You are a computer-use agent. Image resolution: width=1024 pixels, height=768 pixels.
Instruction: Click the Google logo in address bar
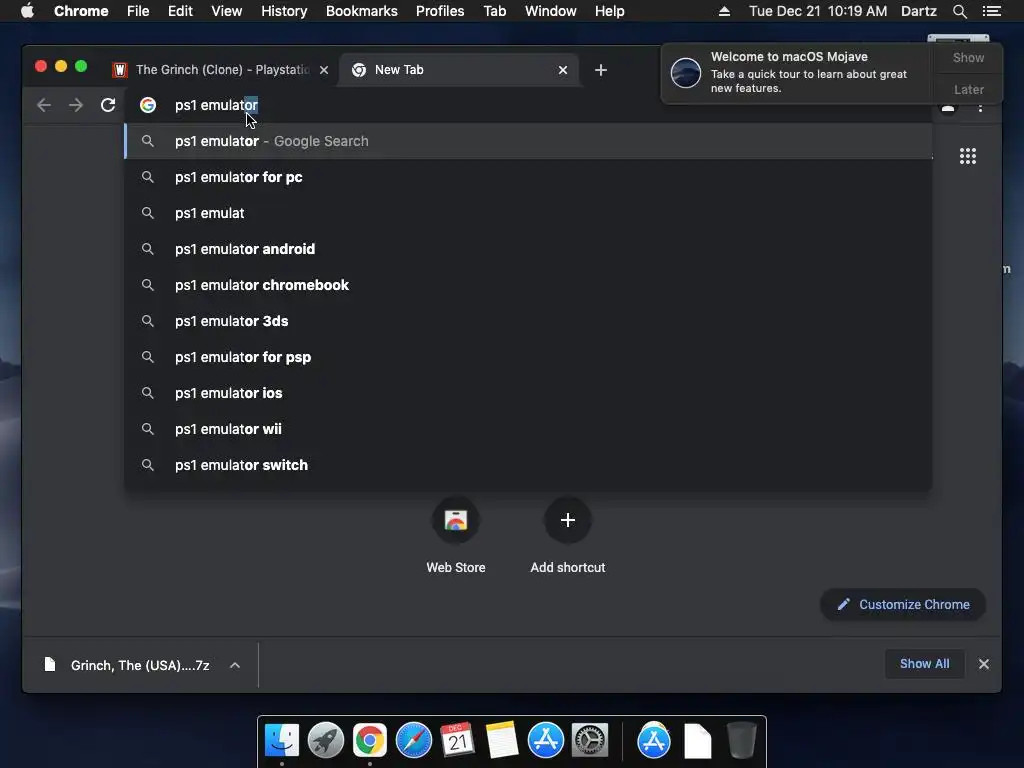point(148,105)
